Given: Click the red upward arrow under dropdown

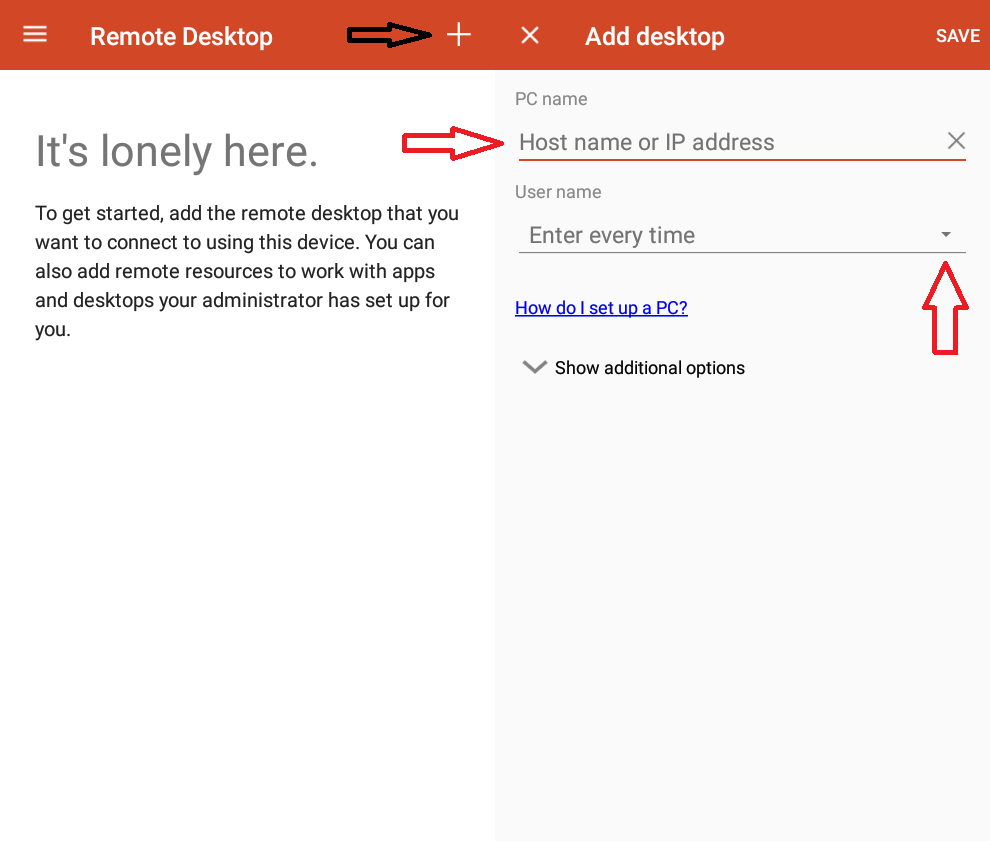Looking at the screenshot, I should pyautogui.click(x=945, y=308).
